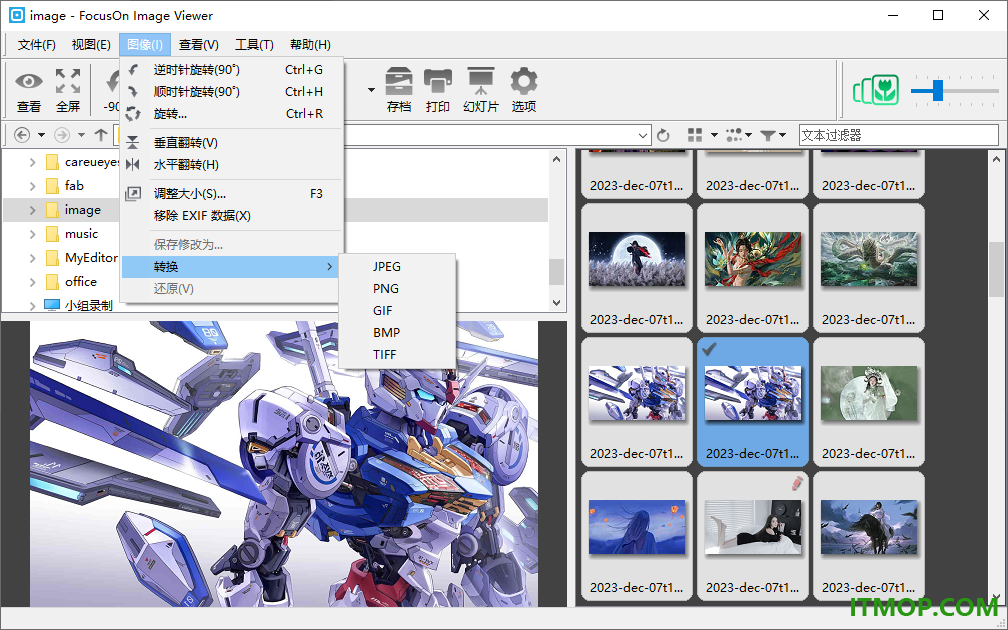1008x630 pixels.
Task: Click the 顺时针旋转 rotate icon in menu
Action: tap(133, 91)
